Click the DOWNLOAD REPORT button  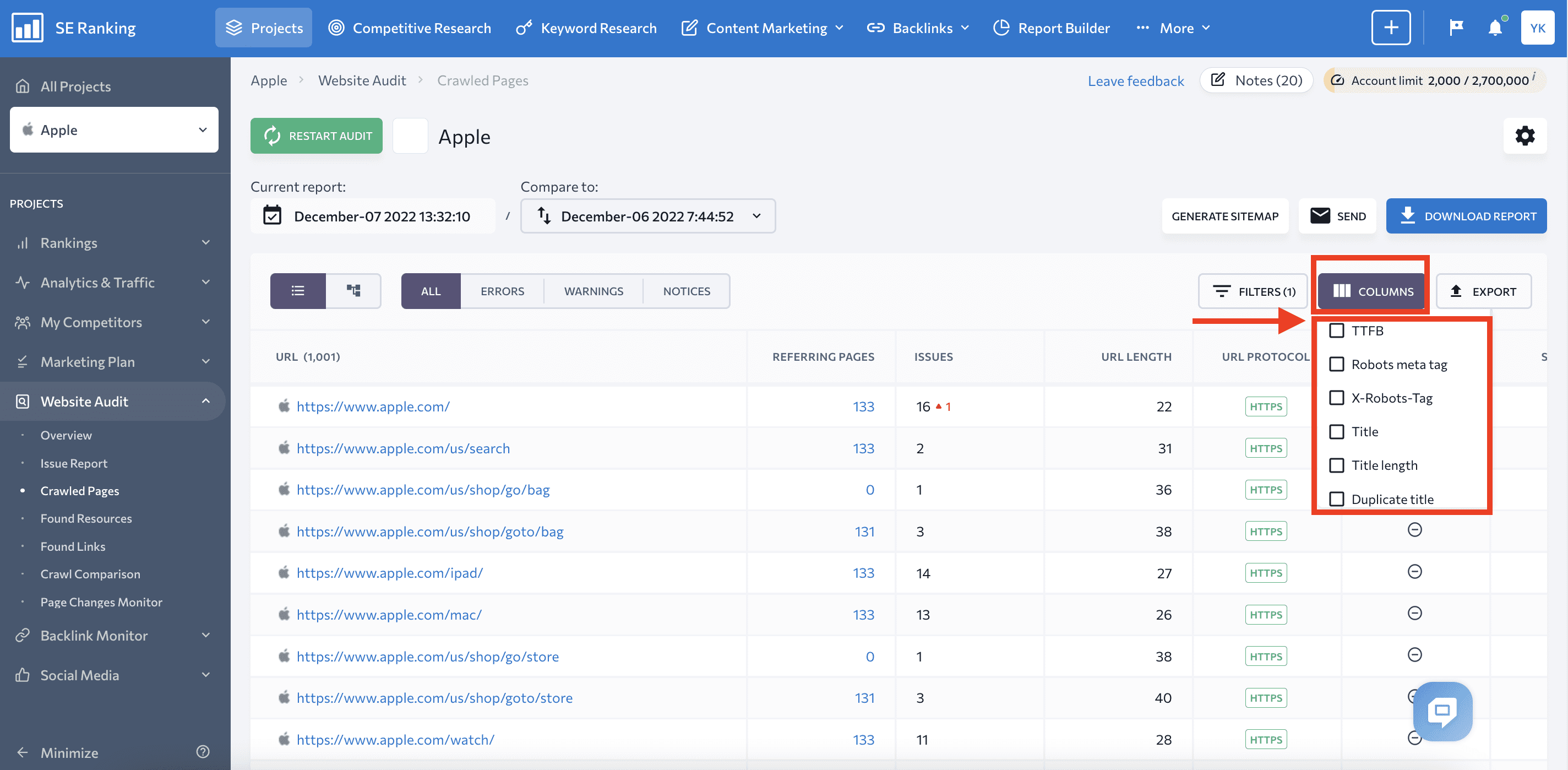tap(1466, 216)
